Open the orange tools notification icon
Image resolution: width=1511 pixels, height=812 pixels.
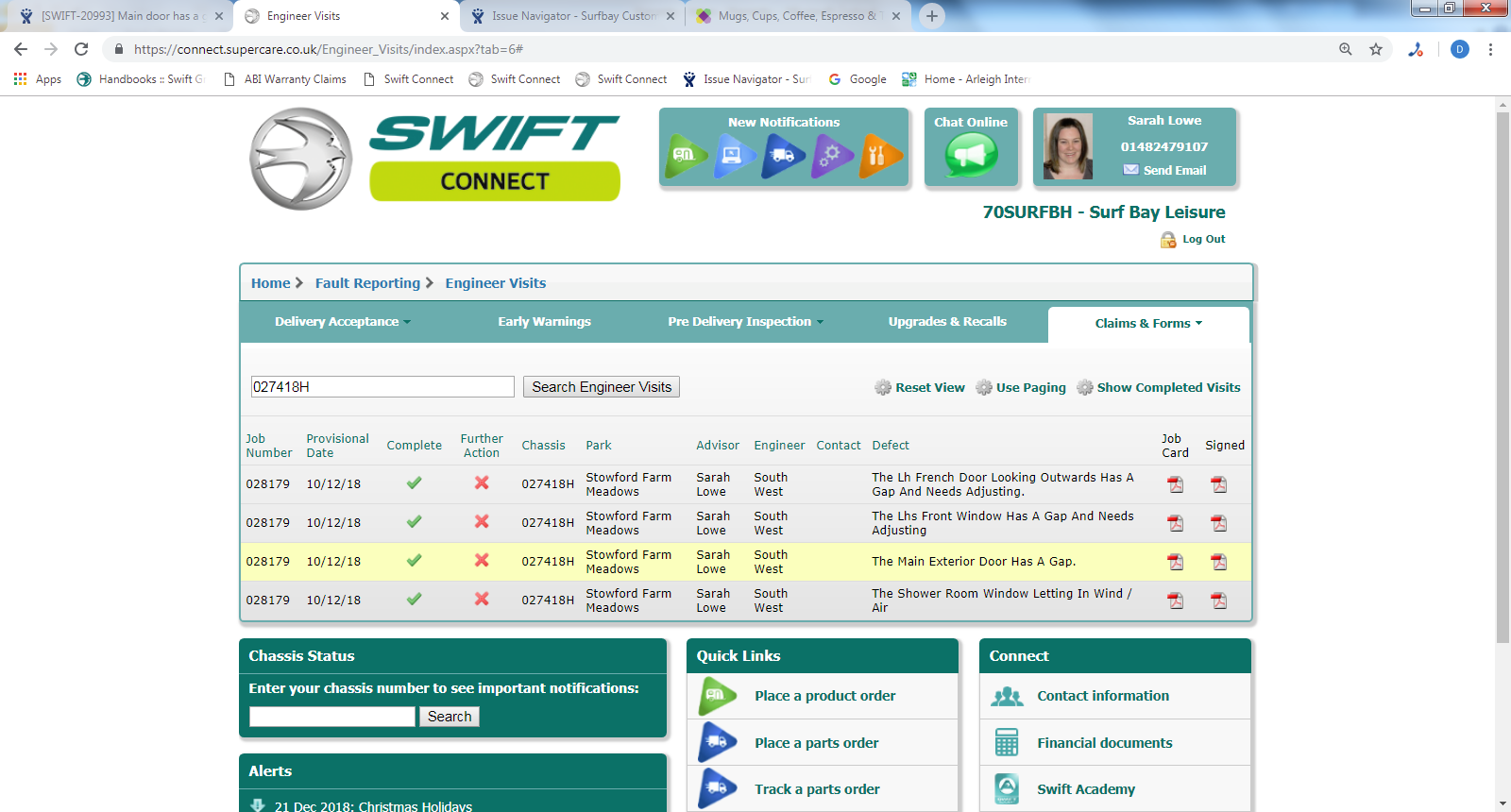(879, 156)
